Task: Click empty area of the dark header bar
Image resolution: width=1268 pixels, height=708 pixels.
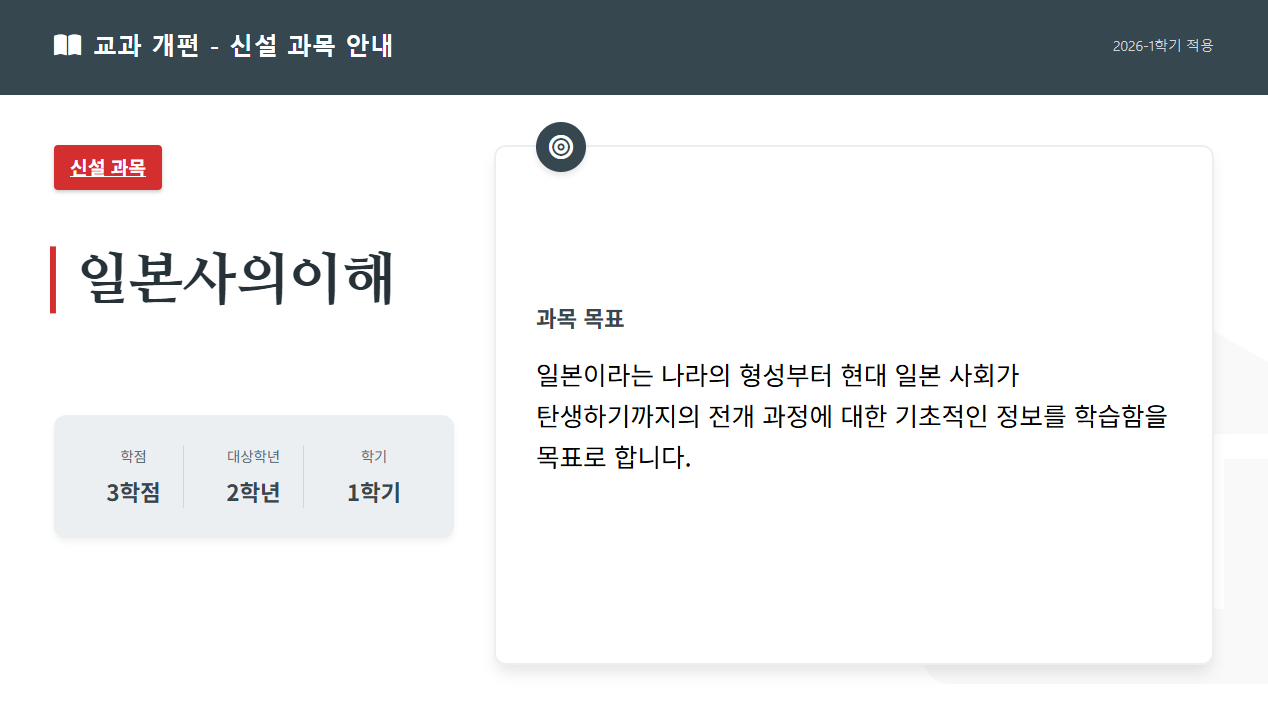Action: pyautogui.click(x=750, y=46)
